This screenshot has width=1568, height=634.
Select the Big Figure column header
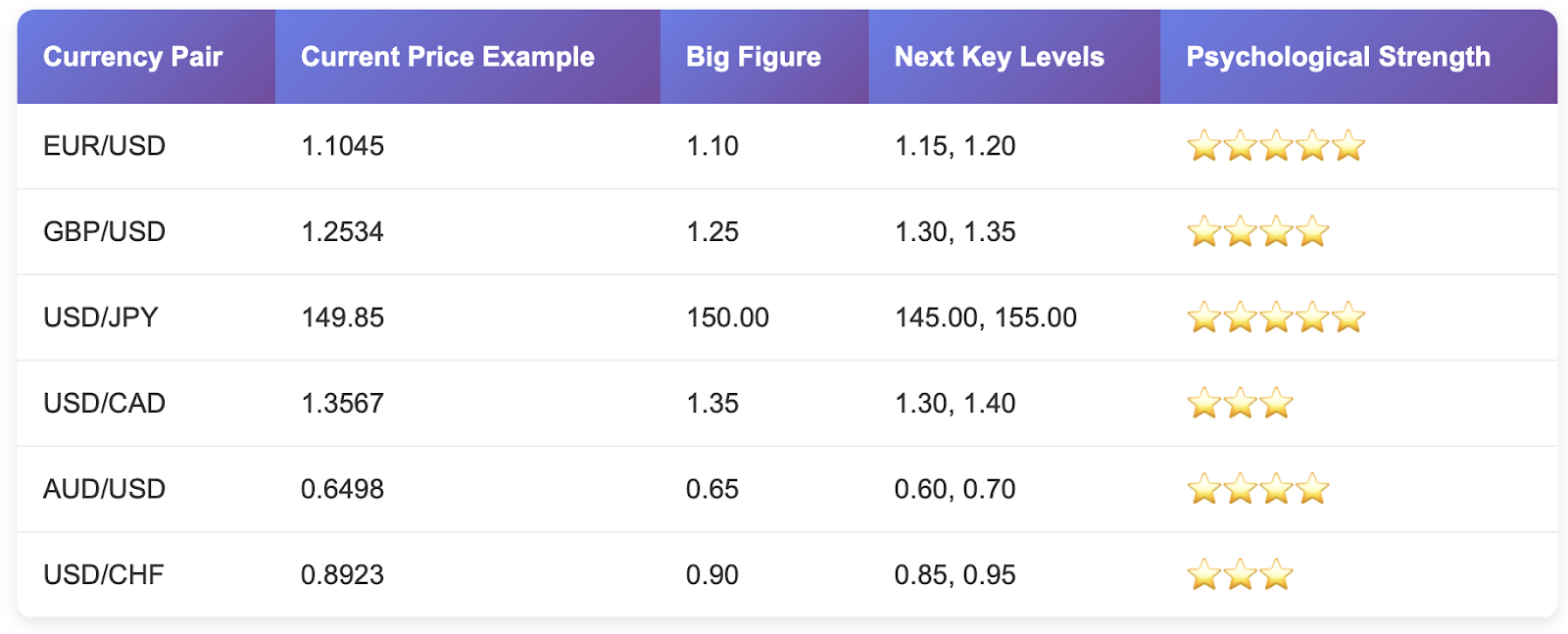point(754,57)
